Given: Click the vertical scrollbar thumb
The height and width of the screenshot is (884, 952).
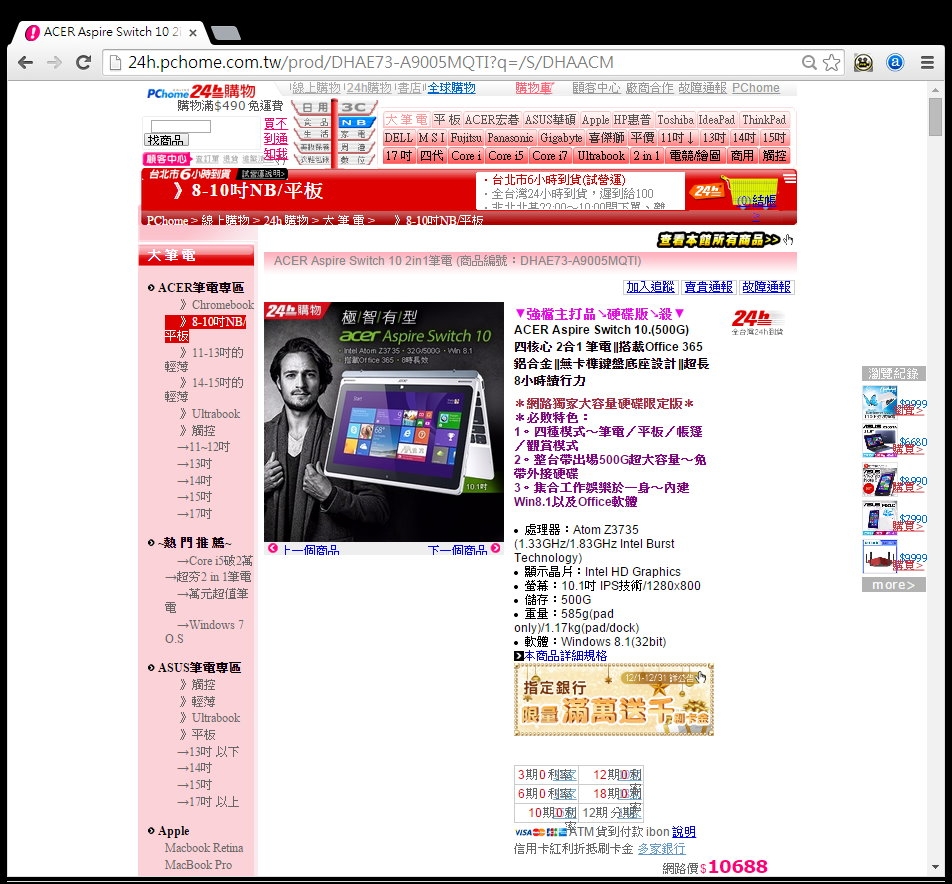Looking at the screenshot, I should (935, 118).
